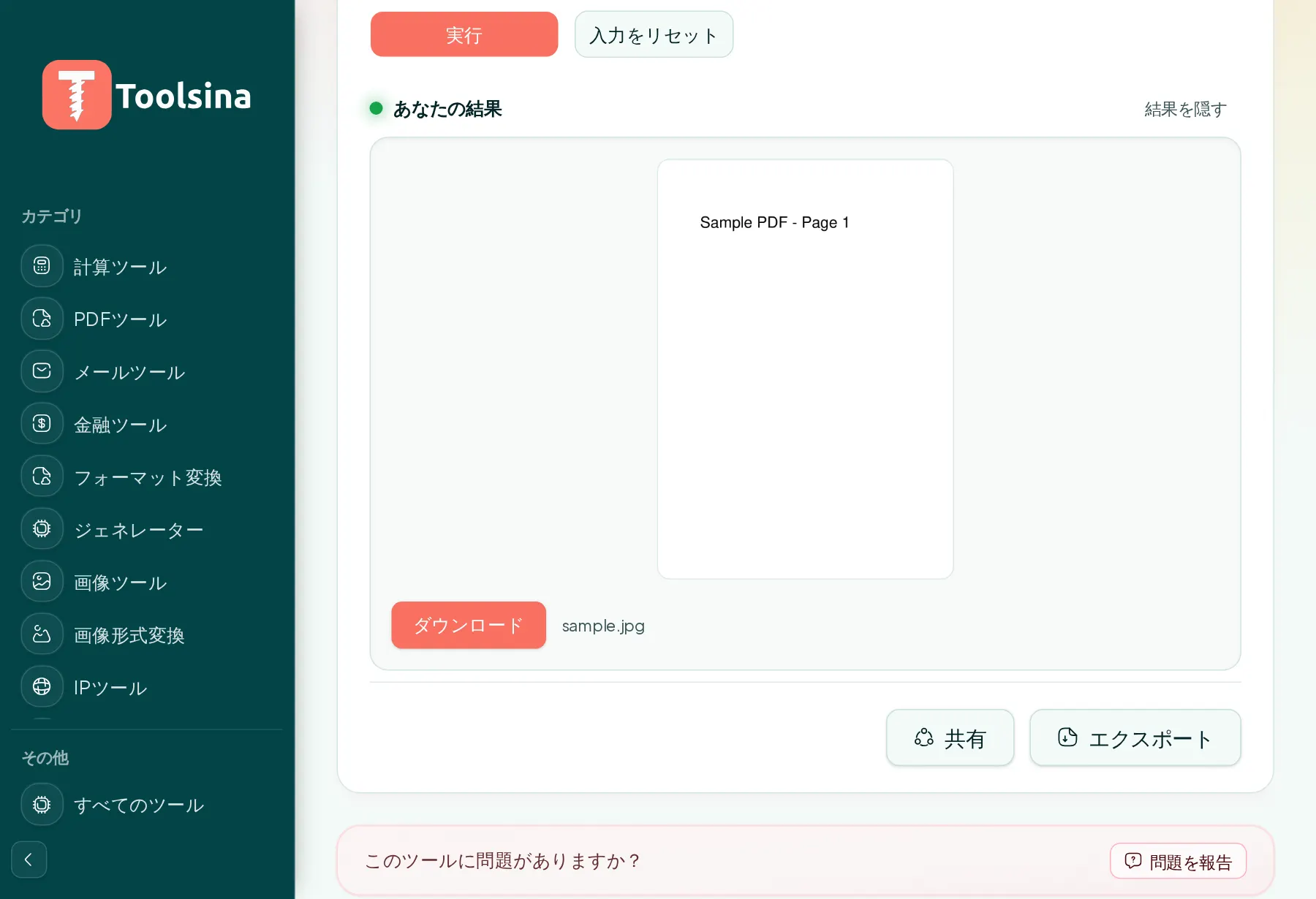Click the file icon beside フォーマット変換
Screen dimensions: 1316x899
pyautogui.click(x=42, y=477)
